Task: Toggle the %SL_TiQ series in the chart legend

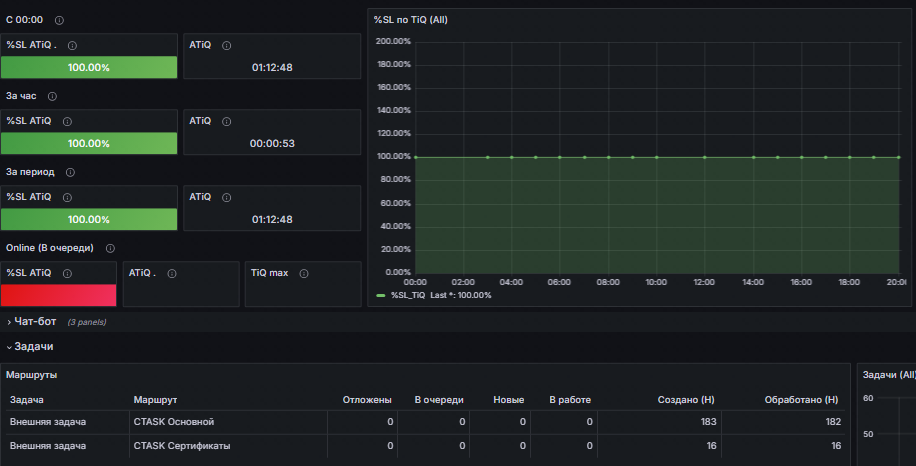Action: pyautogui.click(x=408, y=295)
